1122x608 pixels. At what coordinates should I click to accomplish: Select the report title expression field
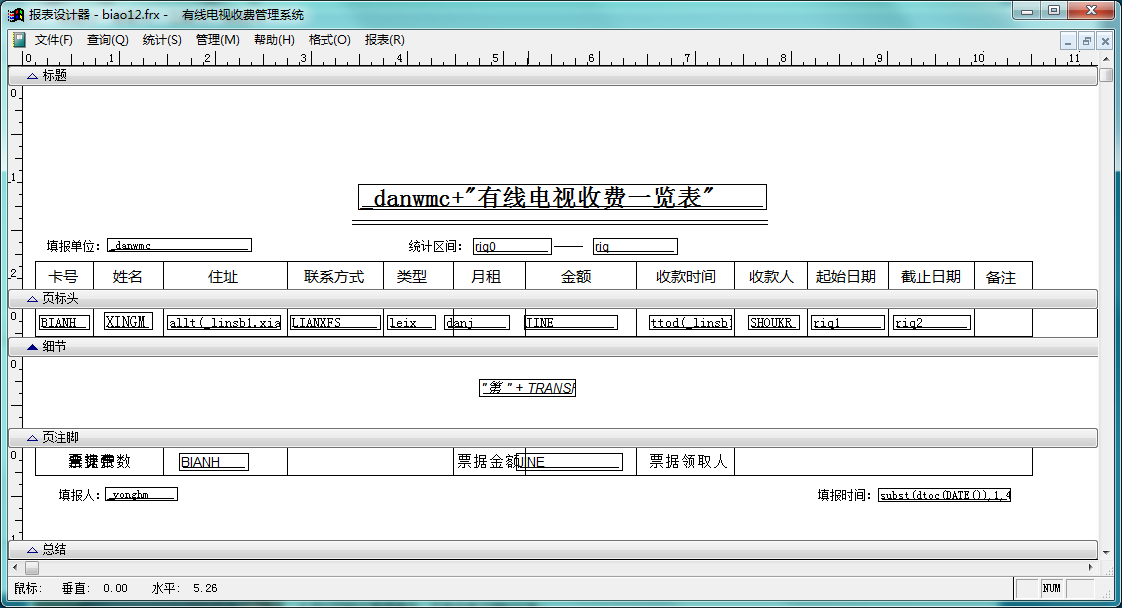562,197
